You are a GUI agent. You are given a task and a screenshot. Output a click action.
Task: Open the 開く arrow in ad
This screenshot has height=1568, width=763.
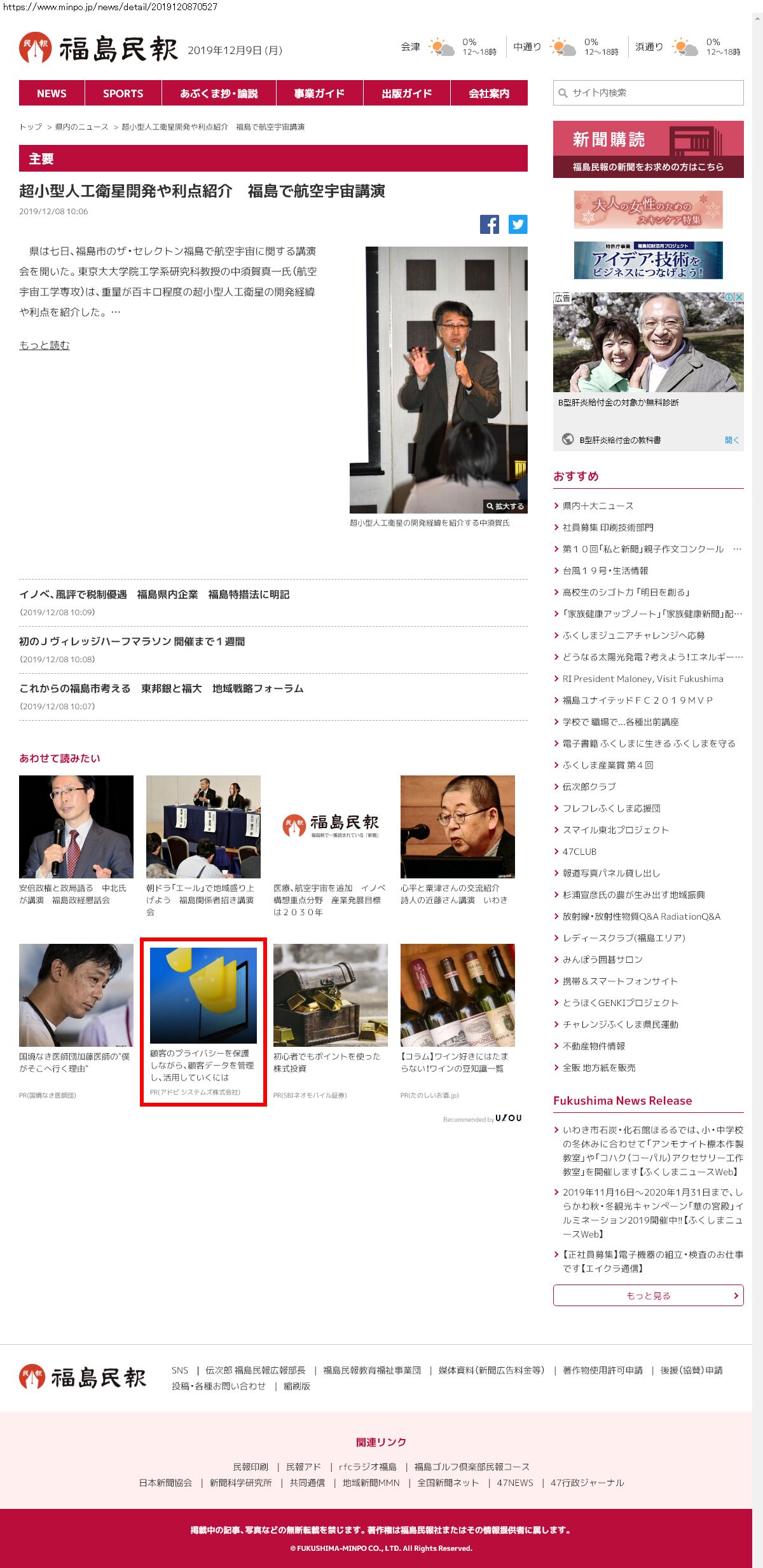[x=731, y=440]
